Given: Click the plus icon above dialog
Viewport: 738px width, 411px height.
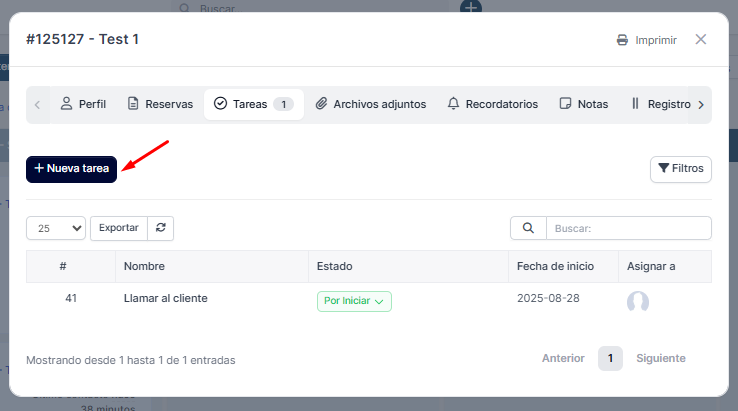Looking at the screenshot, I should [471, 7].
